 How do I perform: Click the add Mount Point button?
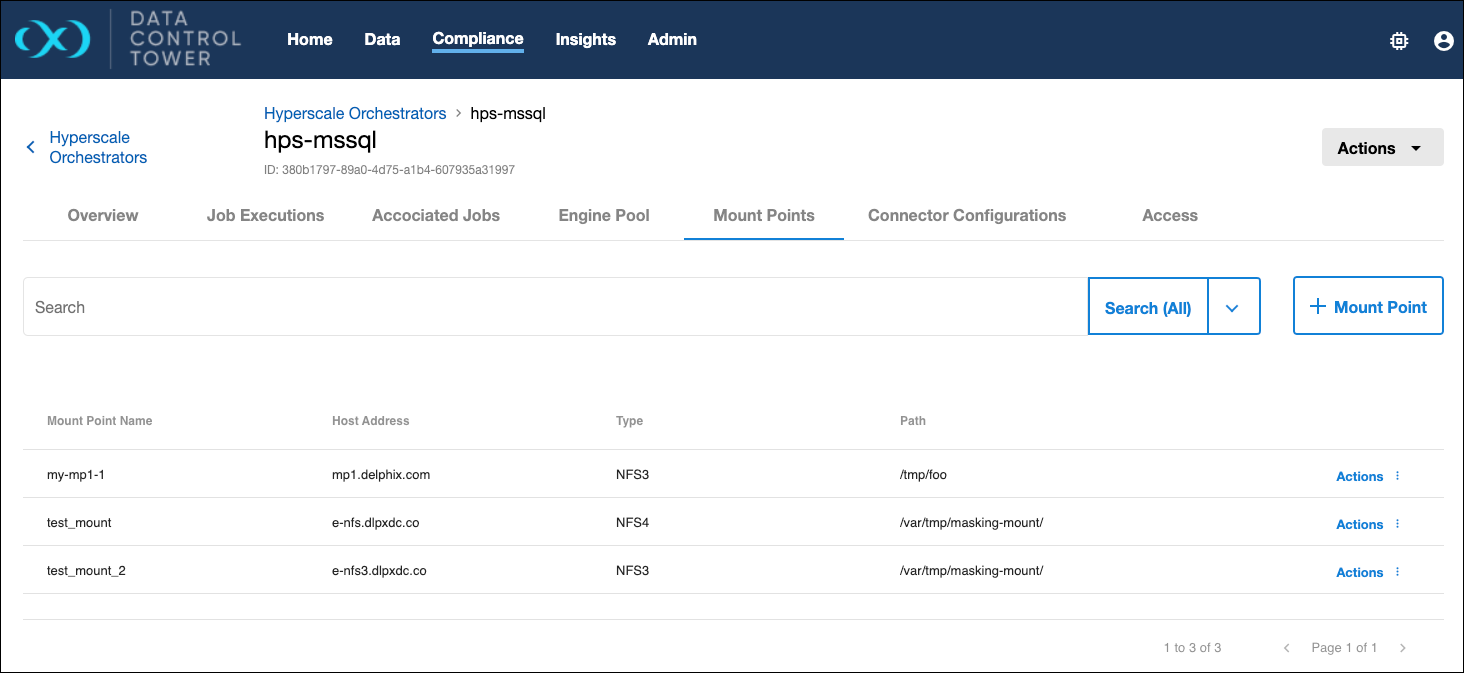pyautogui.click(x=1367, y=307)
